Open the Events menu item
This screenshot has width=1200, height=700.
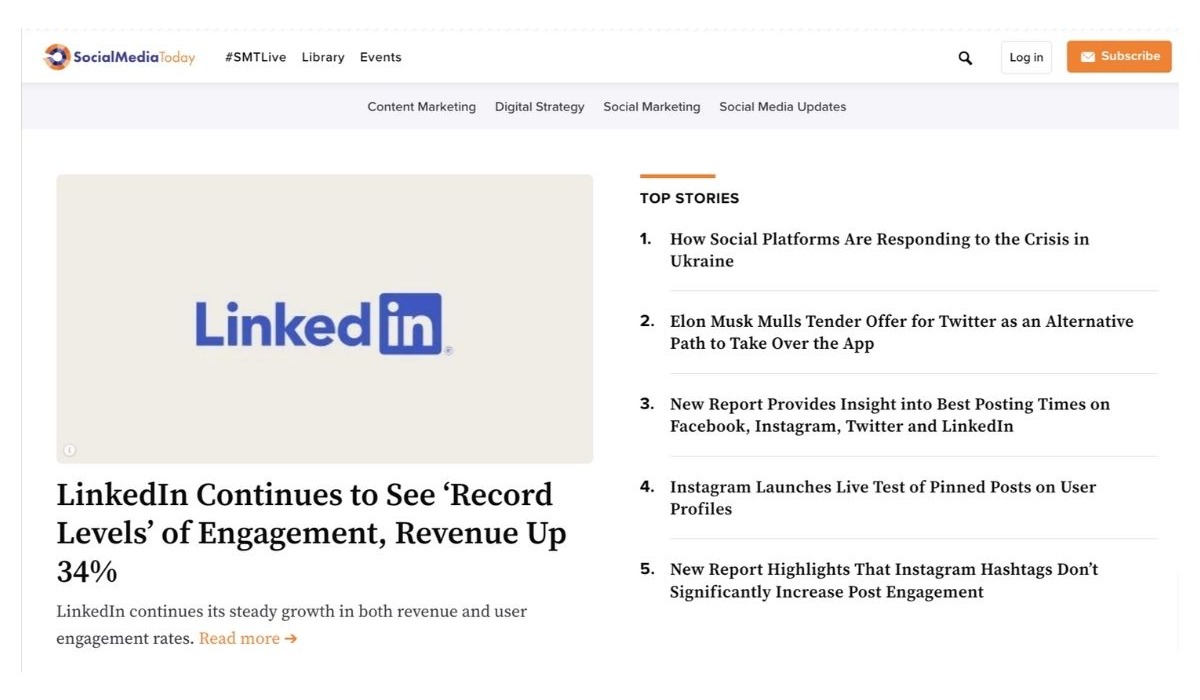click(x=381, y=57)
